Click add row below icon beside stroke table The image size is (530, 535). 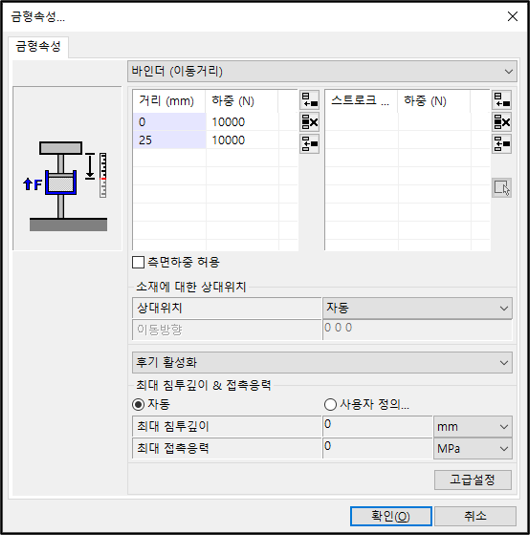(502, 144)
